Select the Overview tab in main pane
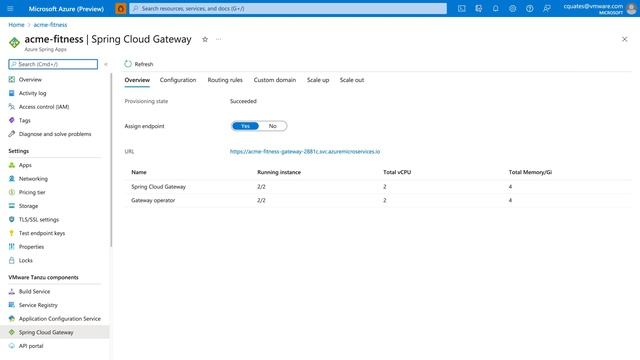Screen dimensions: 640x360 click(137, 80)
